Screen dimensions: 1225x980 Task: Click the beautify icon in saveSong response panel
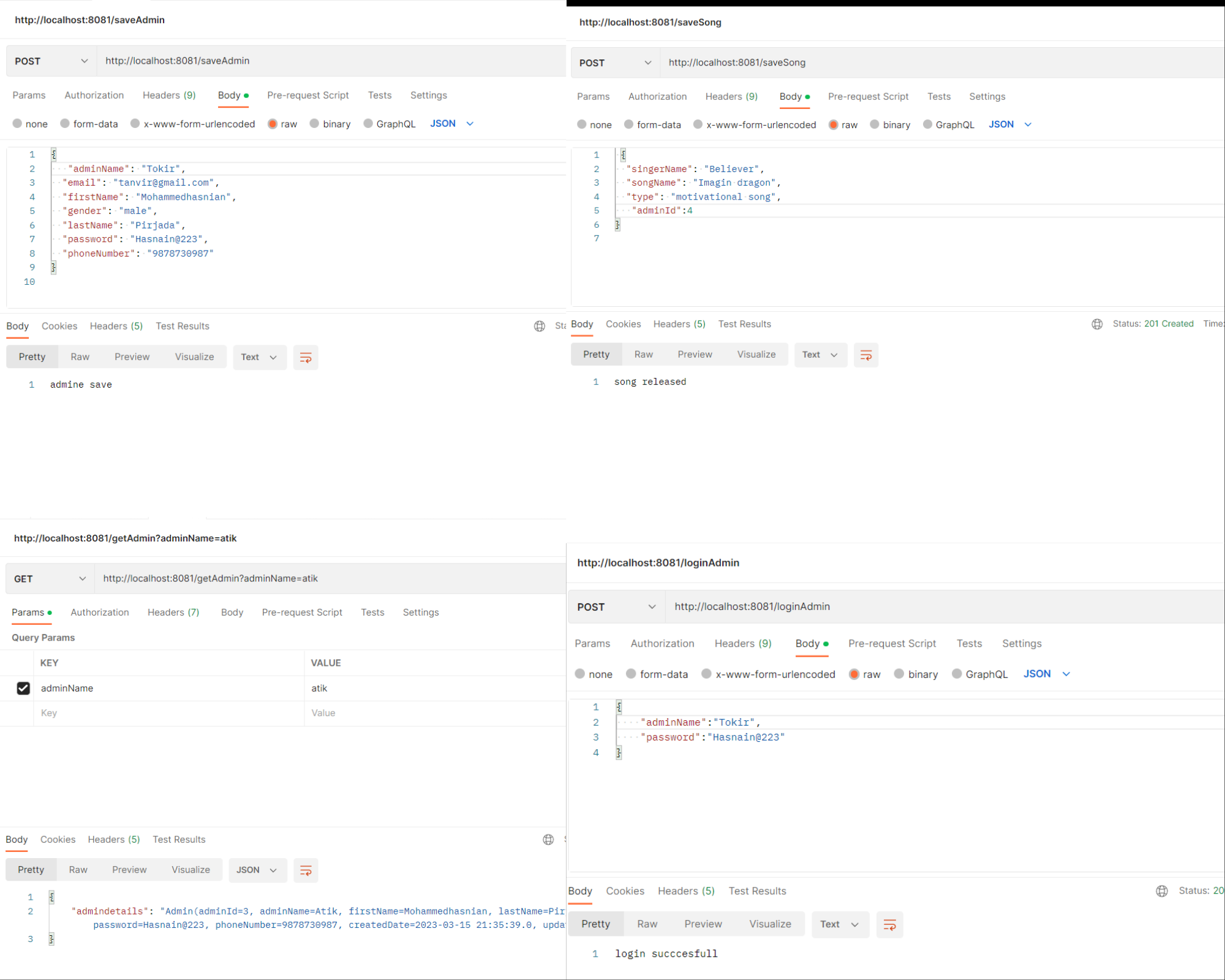(x=865, y=355)
